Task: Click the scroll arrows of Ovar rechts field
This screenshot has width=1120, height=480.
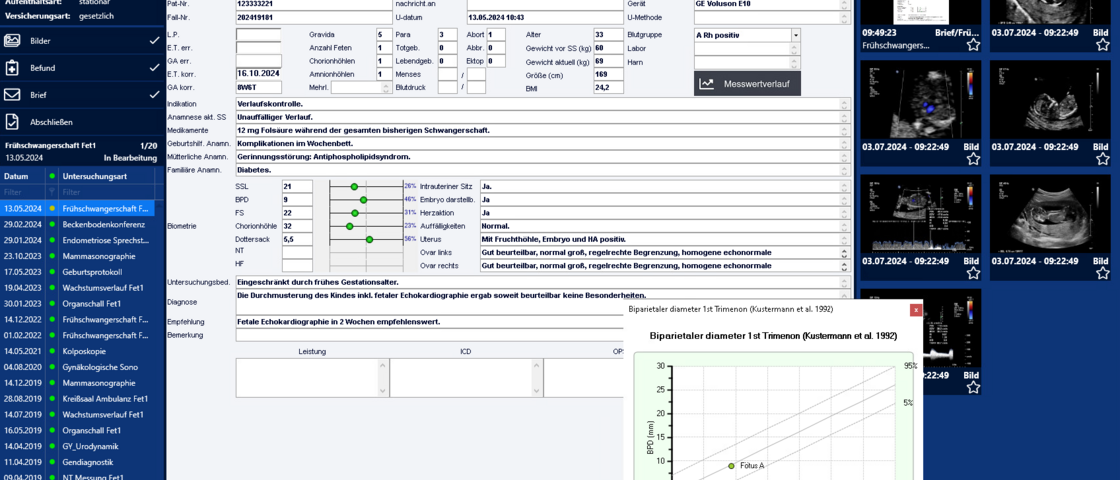Action: [x=846, y=266]
